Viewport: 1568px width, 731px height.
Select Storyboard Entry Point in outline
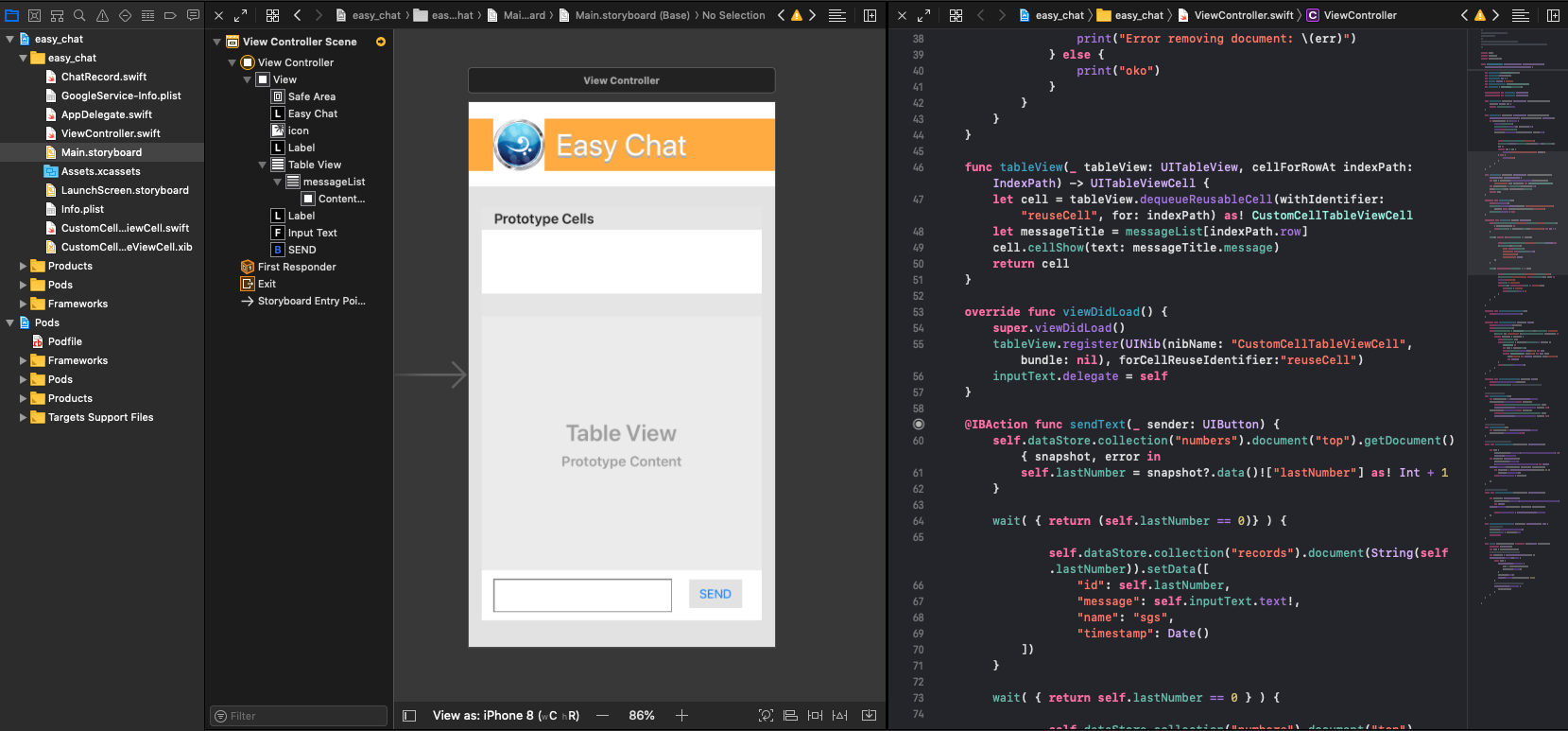[304, 301]
